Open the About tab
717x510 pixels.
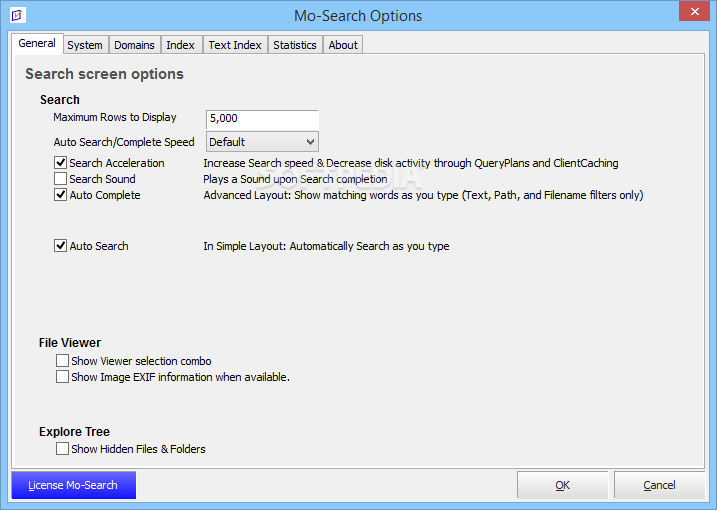coord(343,45)
